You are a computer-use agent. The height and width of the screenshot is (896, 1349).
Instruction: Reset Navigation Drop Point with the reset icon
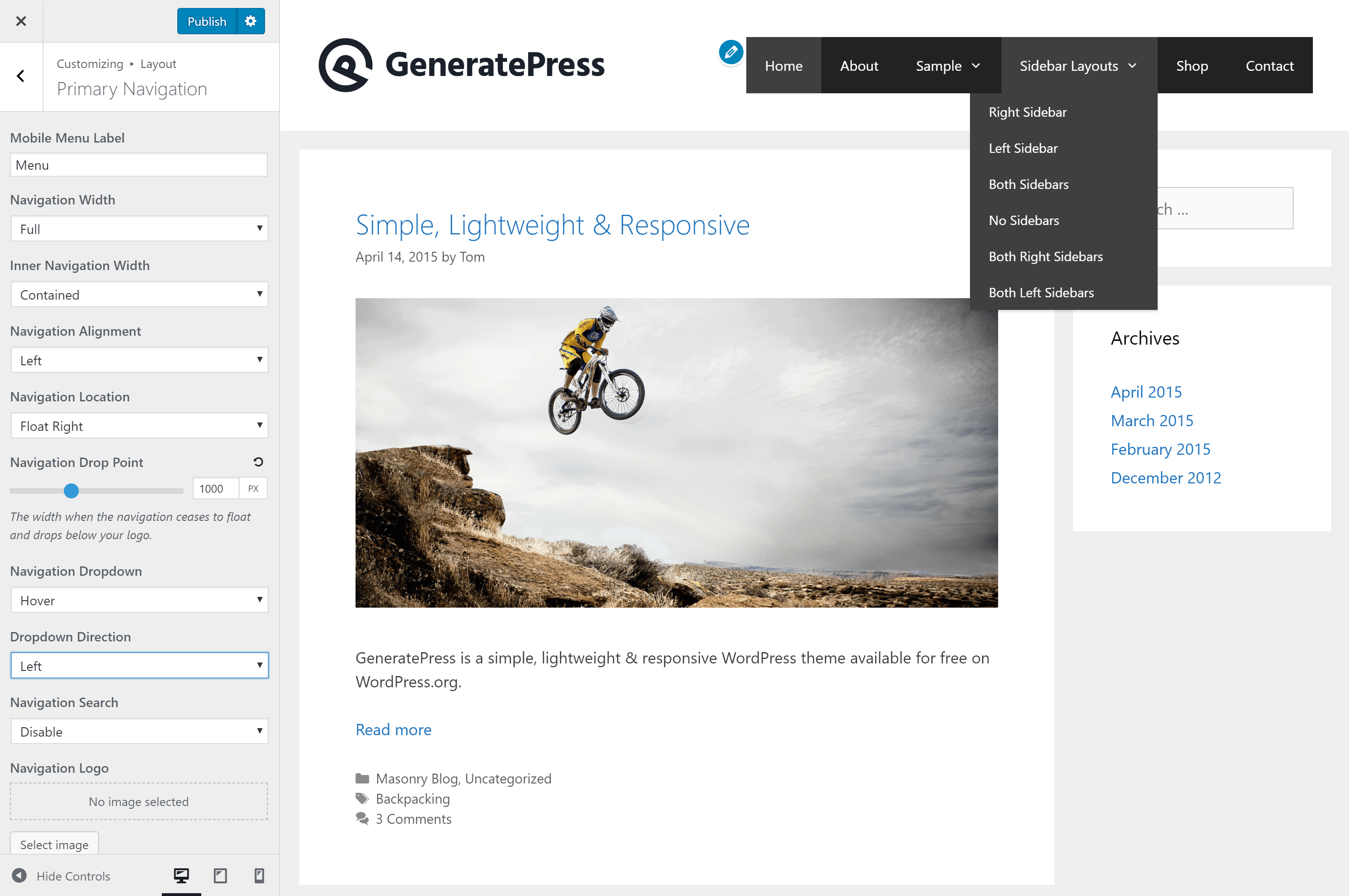[x=258, y=462]
